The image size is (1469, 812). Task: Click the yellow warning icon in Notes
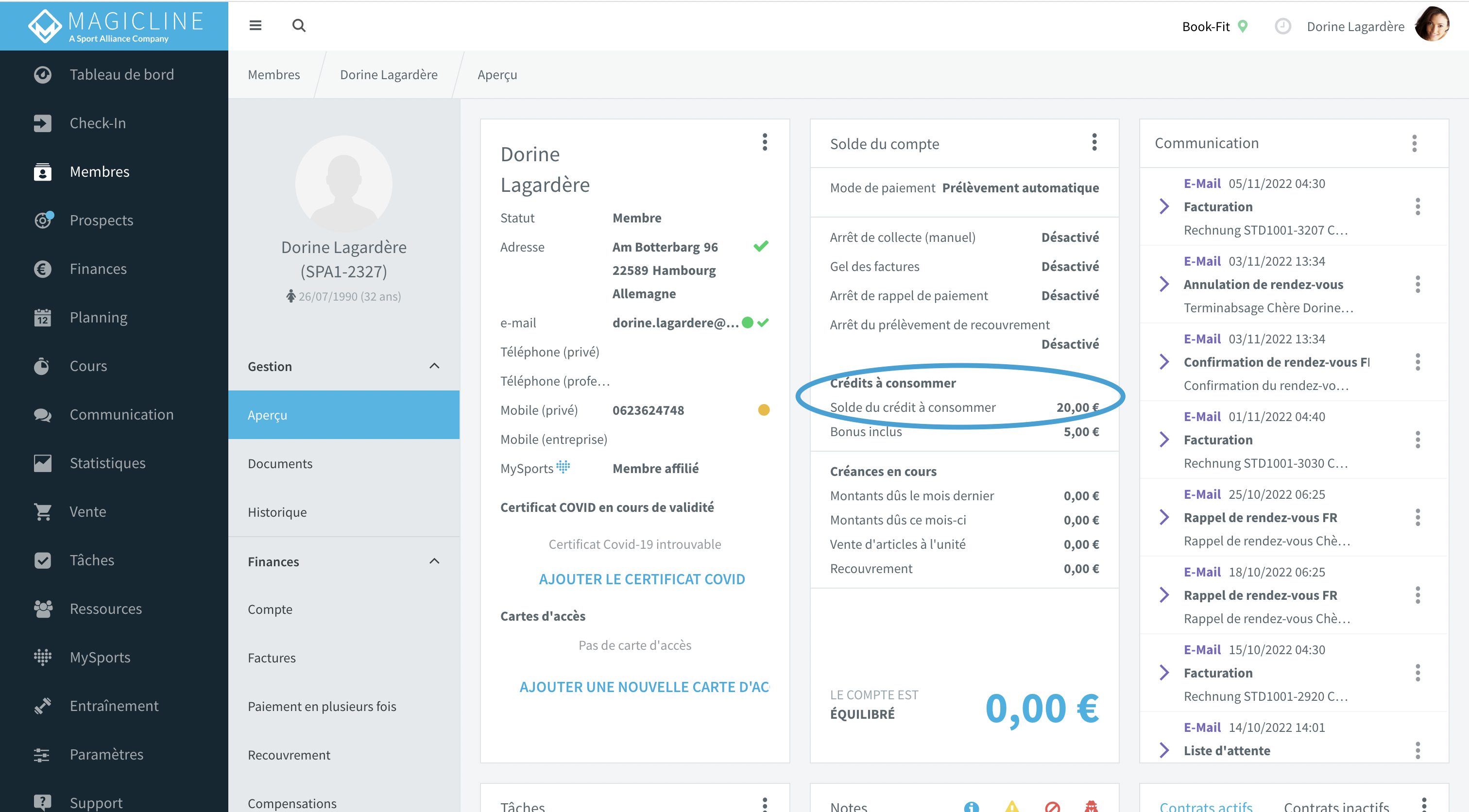(1012, 806)
